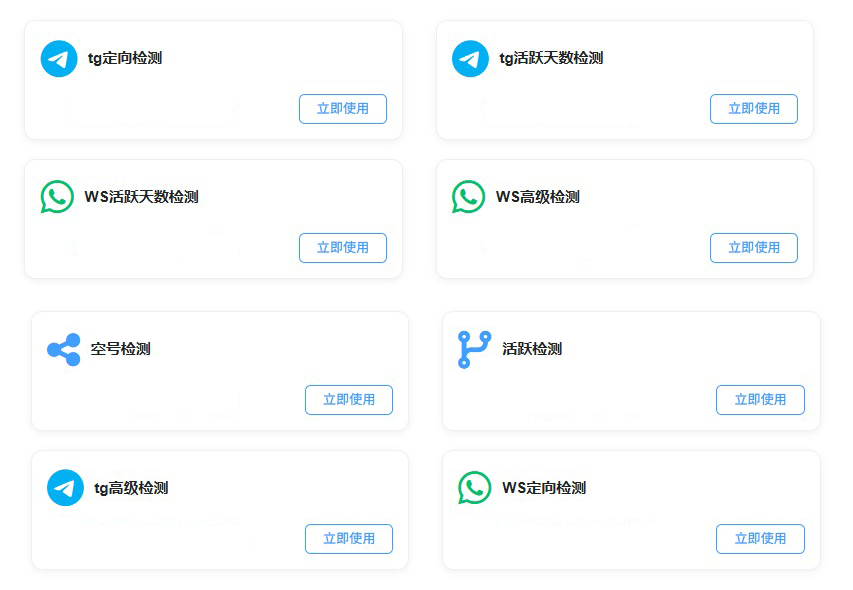Click branch icon on 活跃检测 card

[474, 349]
